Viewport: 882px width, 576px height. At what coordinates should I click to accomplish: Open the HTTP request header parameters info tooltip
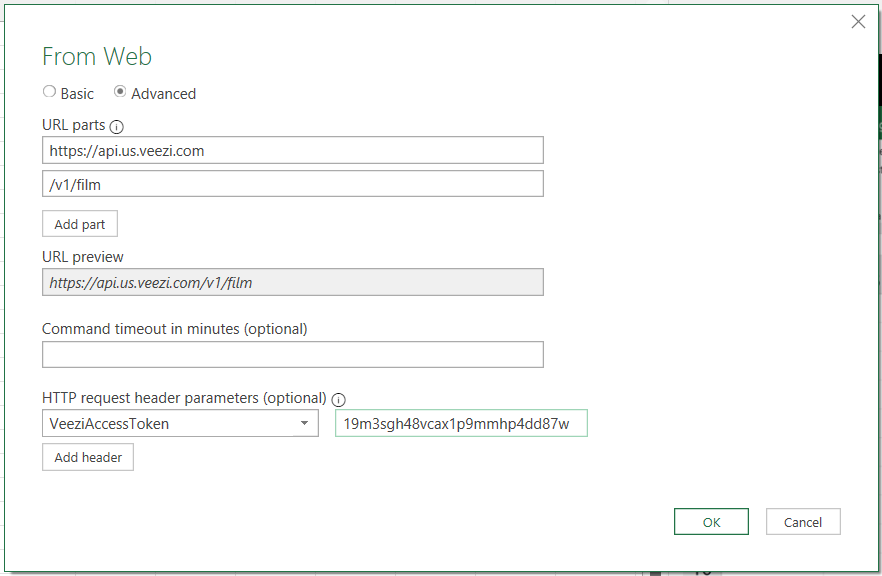click(x=338, y=398)
